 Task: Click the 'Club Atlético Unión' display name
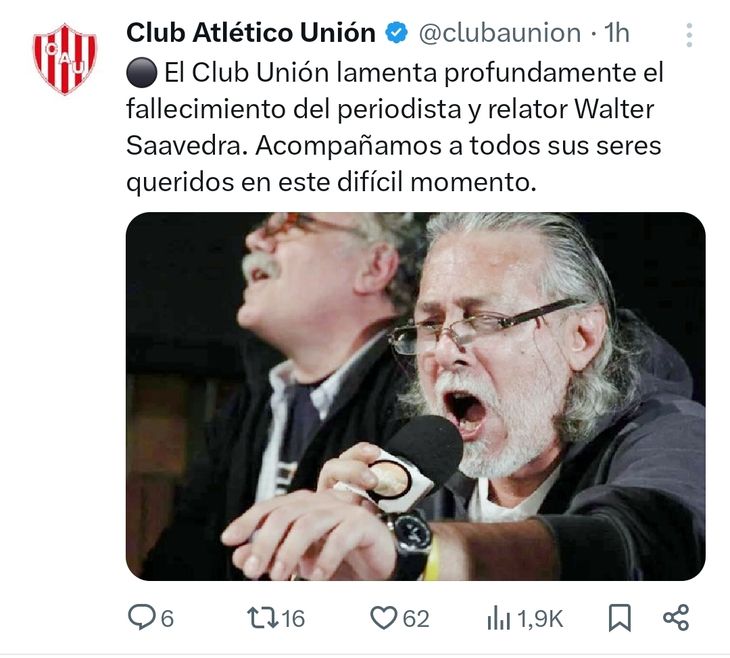[250, 33]
